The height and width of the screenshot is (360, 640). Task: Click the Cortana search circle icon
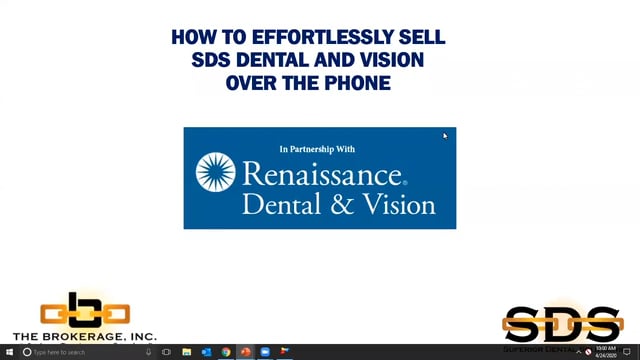click(27, 352)
